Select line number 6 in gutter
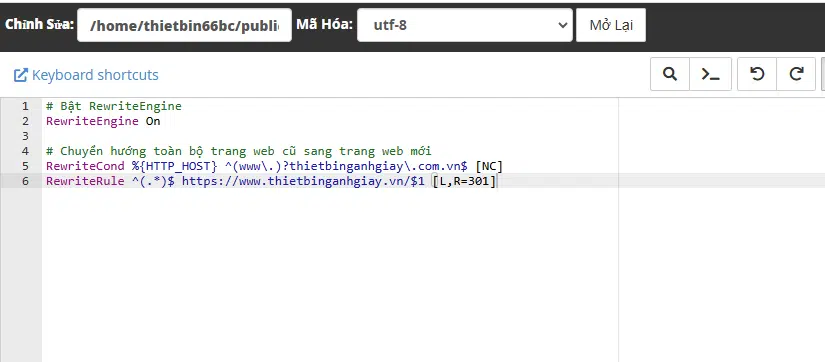Image resolution: width=825 pixels, height=362 pixels. (25, 182)
